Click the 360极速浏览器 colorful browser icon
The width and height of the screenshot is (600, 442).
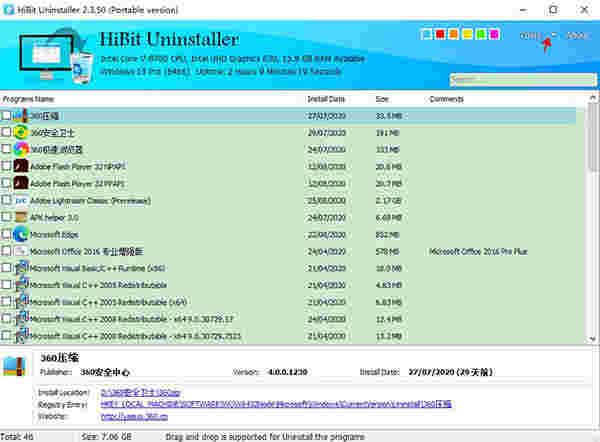point(21,149)
